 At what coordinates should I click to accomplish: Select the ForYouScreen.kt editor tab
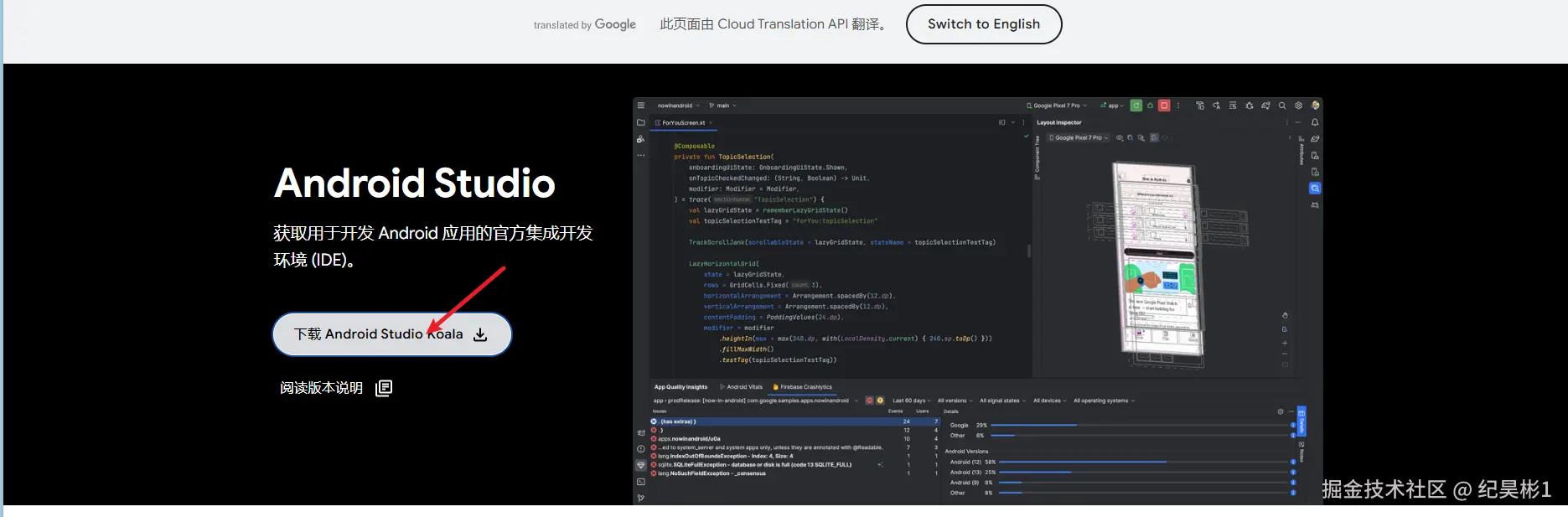coord(684,122)
